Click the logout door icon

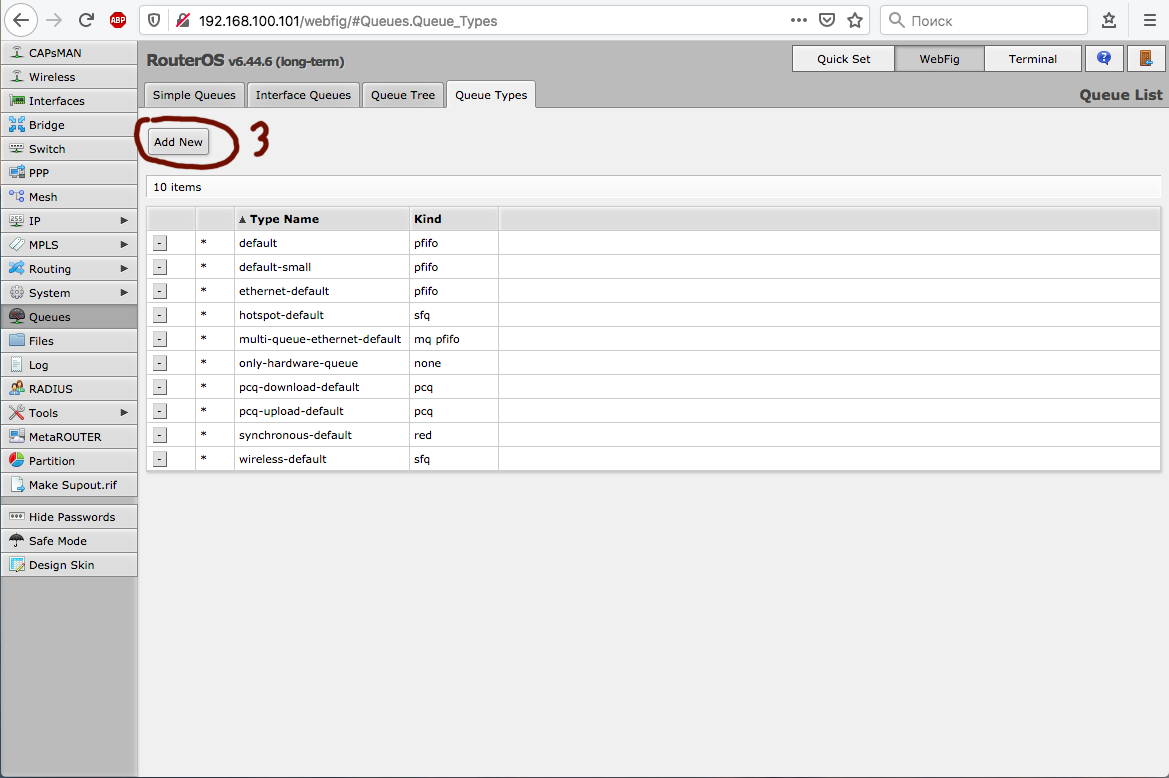tap(1146, 58)
